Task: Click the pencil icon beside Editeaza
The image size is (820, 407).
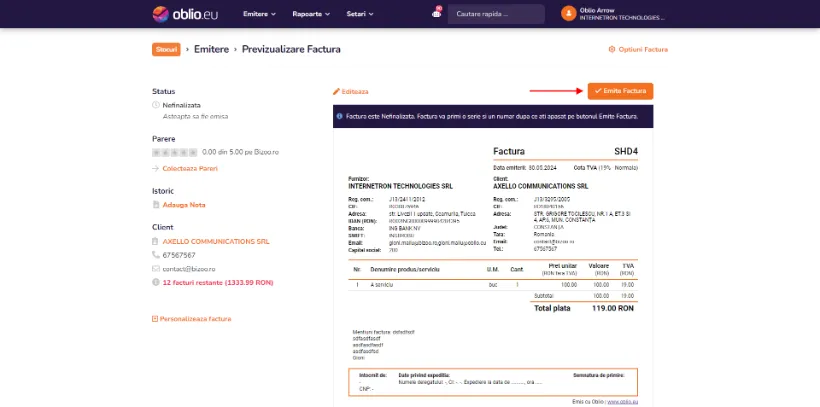Action: [336, 92]
